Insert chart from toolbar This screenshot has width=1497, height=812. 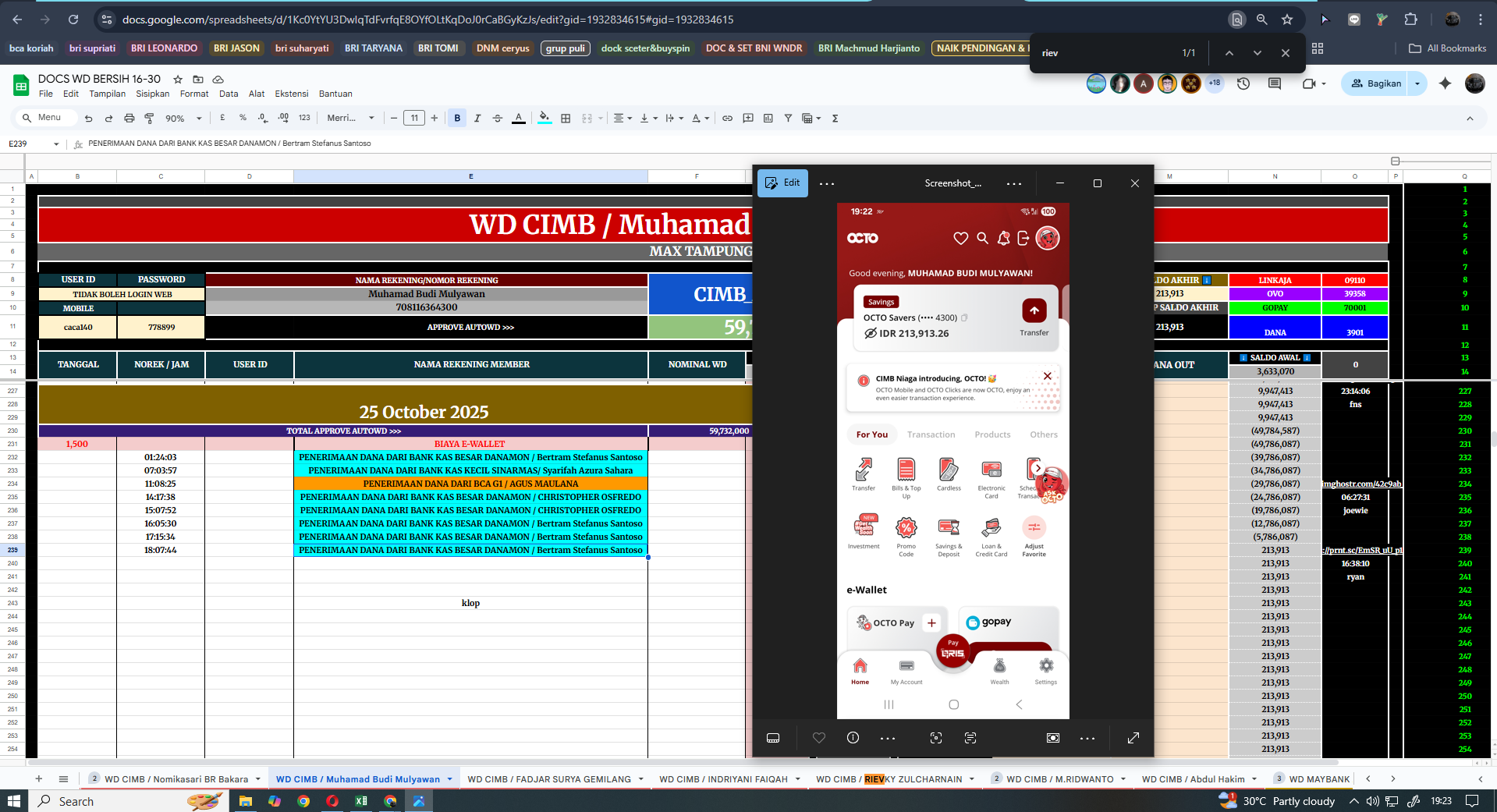click(768, 118)
